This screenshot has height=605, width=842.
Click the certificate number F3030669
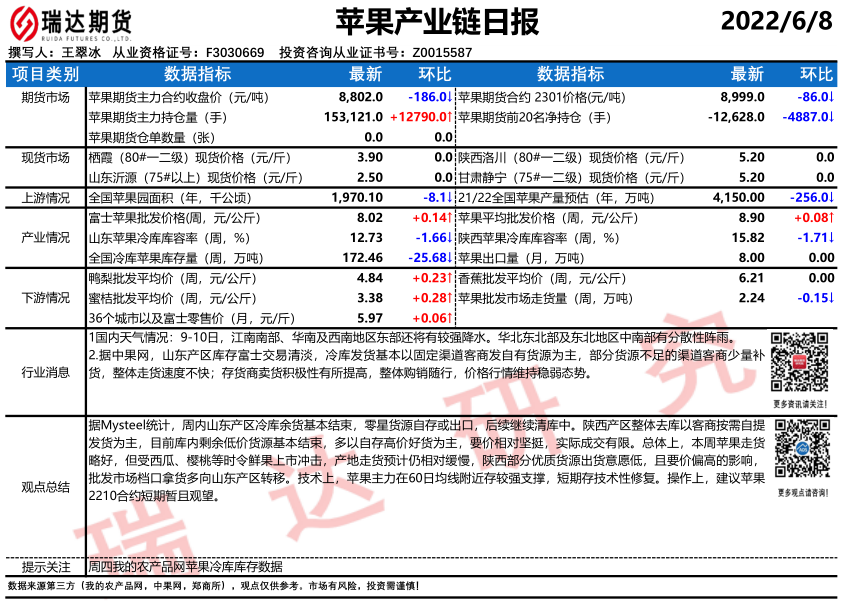[x=235, y=53]
